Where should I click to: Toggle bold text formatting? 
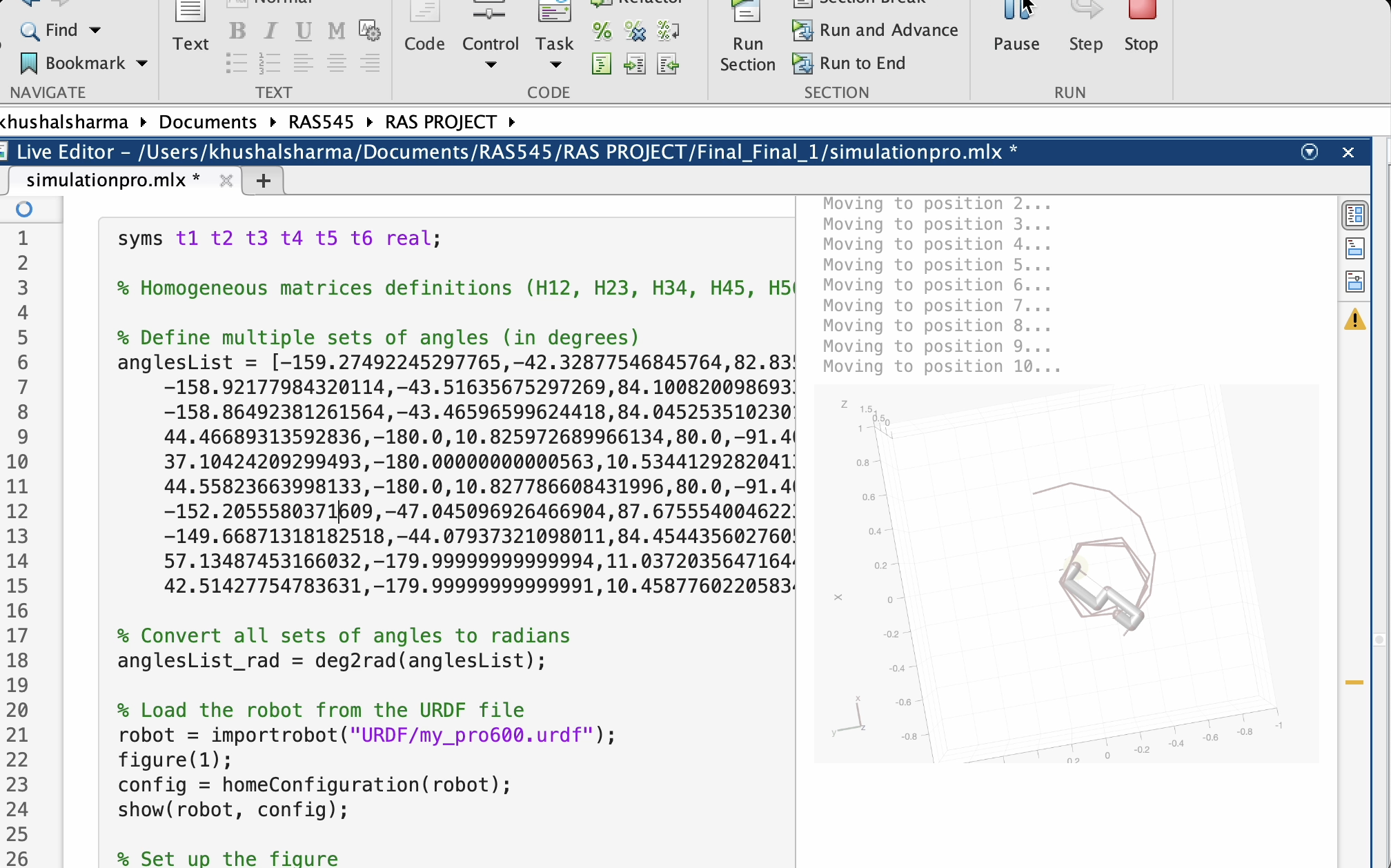[x=237, y=31]
